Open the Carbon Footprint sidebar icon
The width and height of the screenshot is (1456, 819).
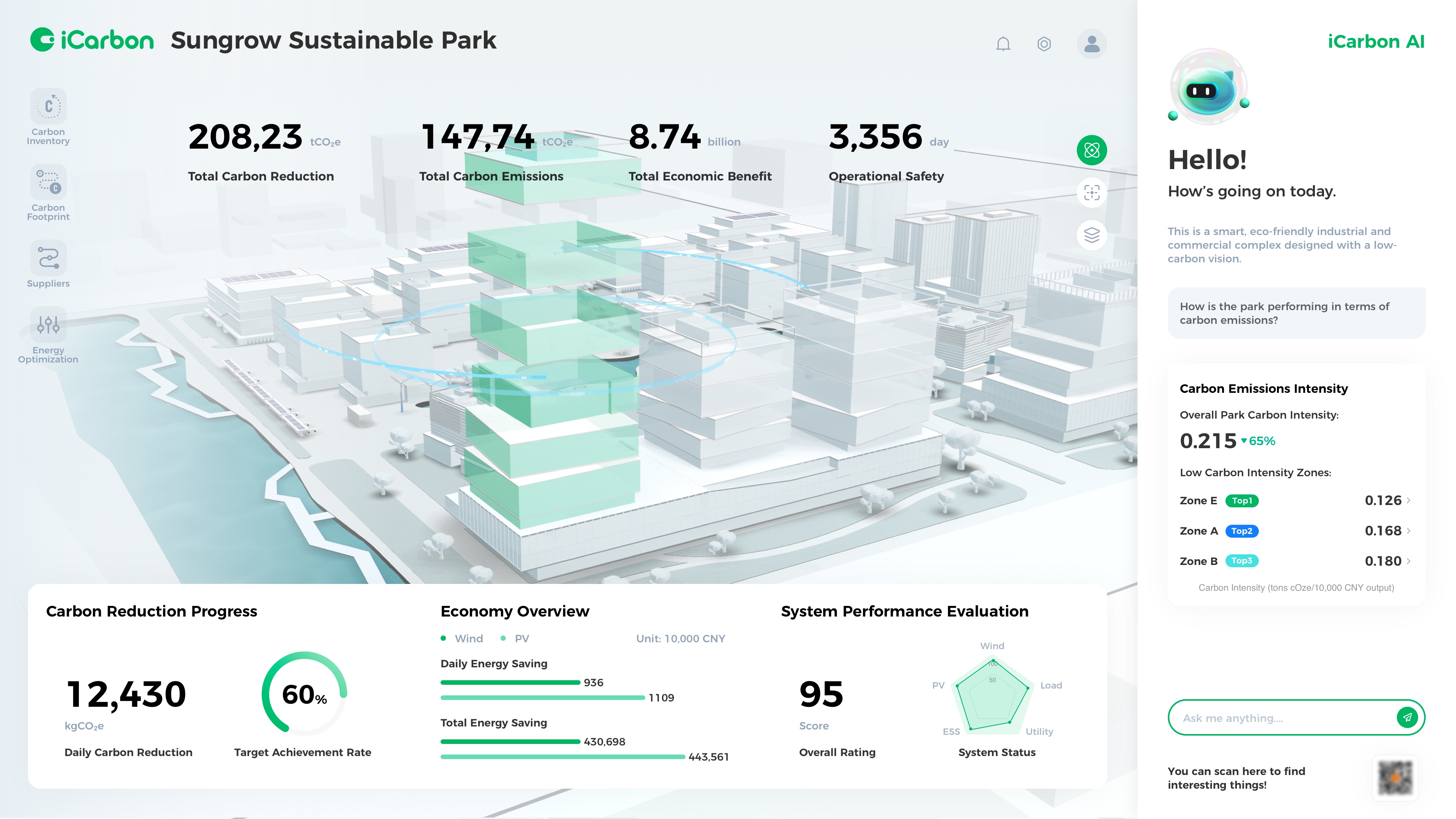coord(48,182)
